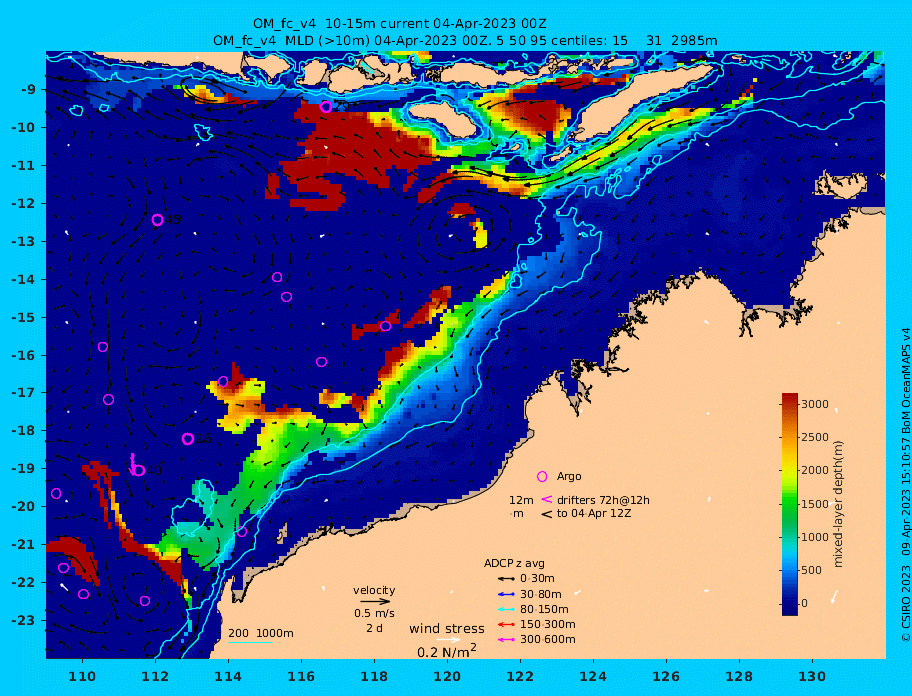The height and width of the screenshot is (696, 912).
Task: Click the Argo float marker labeled 26
Action: click(x=188, y=438)
